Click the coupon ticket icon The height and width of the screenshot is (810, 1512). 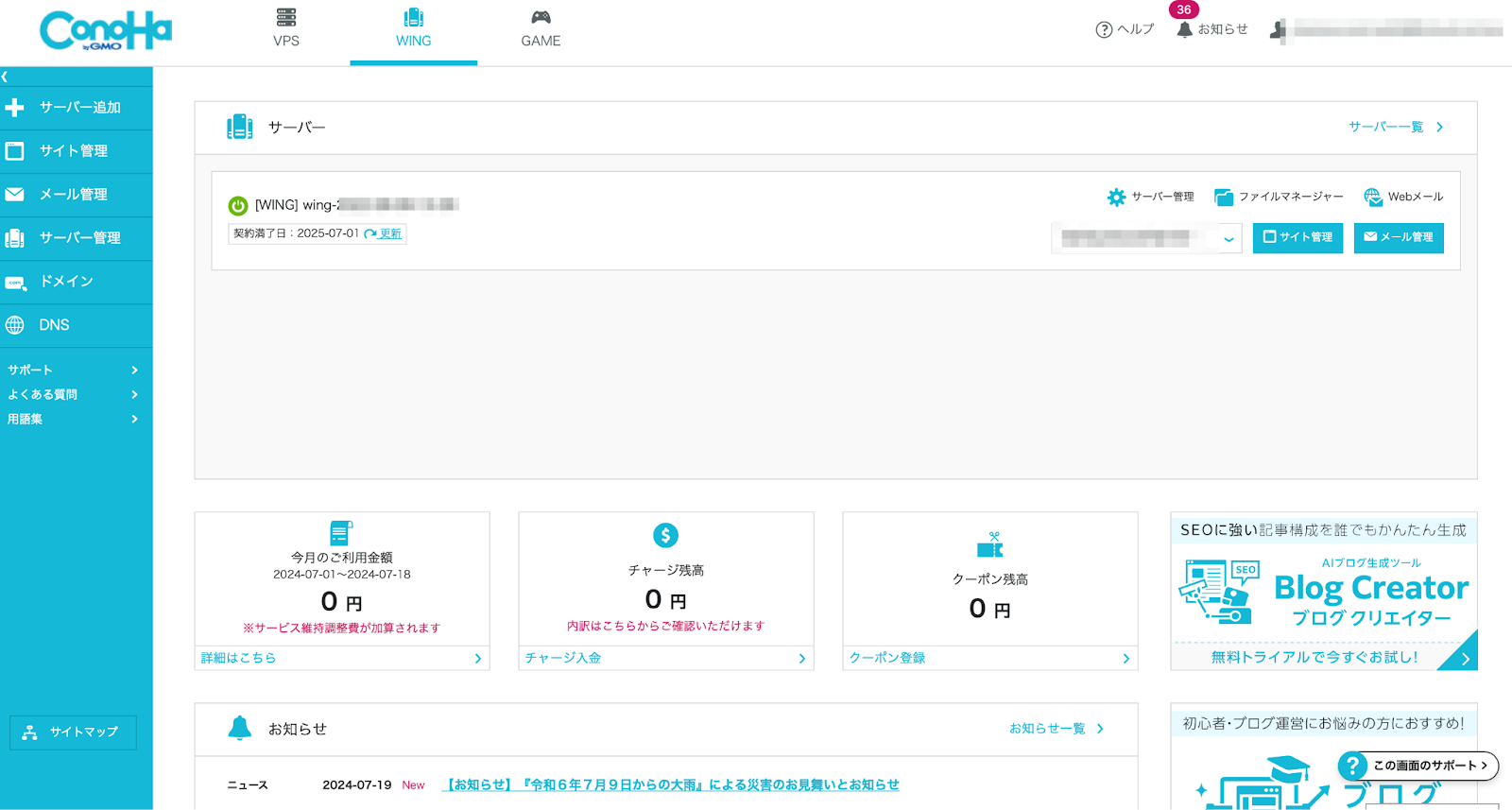990,545
